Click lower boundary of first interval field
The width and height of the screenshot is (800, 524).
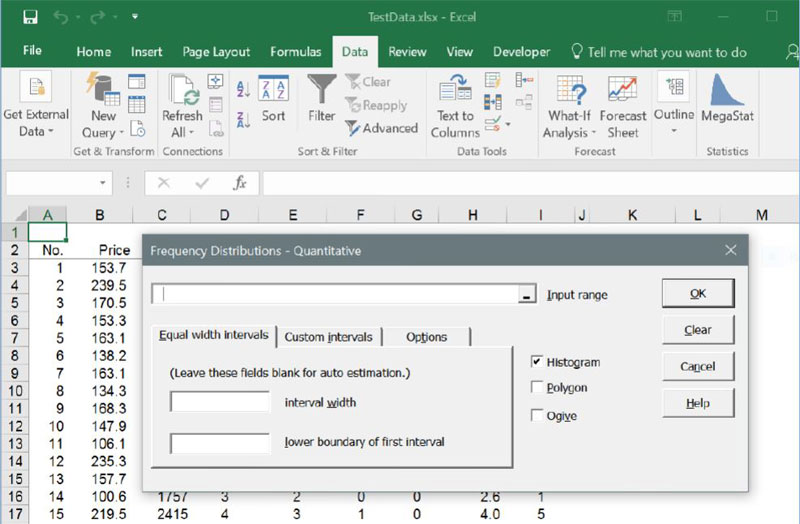(220, 443)
